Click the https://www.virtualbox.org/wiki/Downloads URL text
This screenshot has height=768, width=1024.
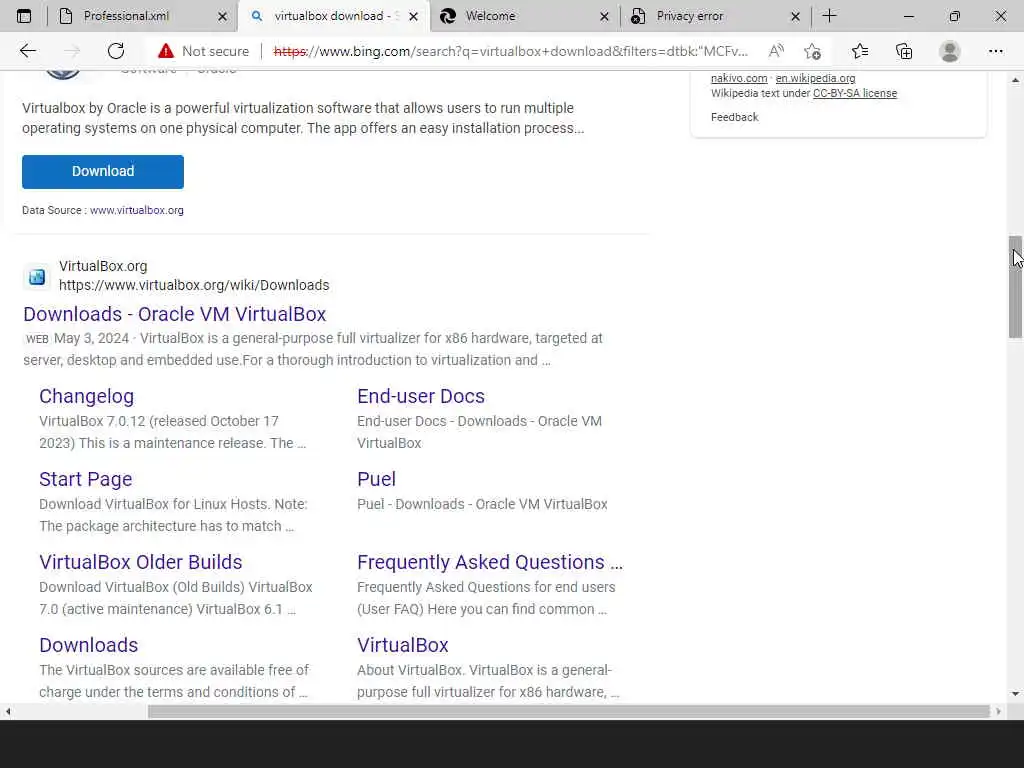pyautogui.click(x=194, y=285)
